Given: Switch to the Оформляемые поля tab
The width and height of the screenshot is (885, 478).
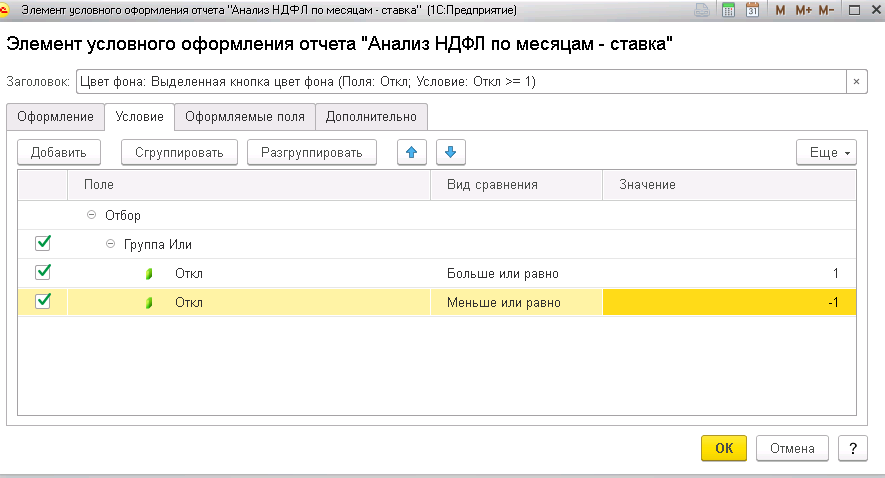Looking at the screenshot, I should click(x=244, y=117).
